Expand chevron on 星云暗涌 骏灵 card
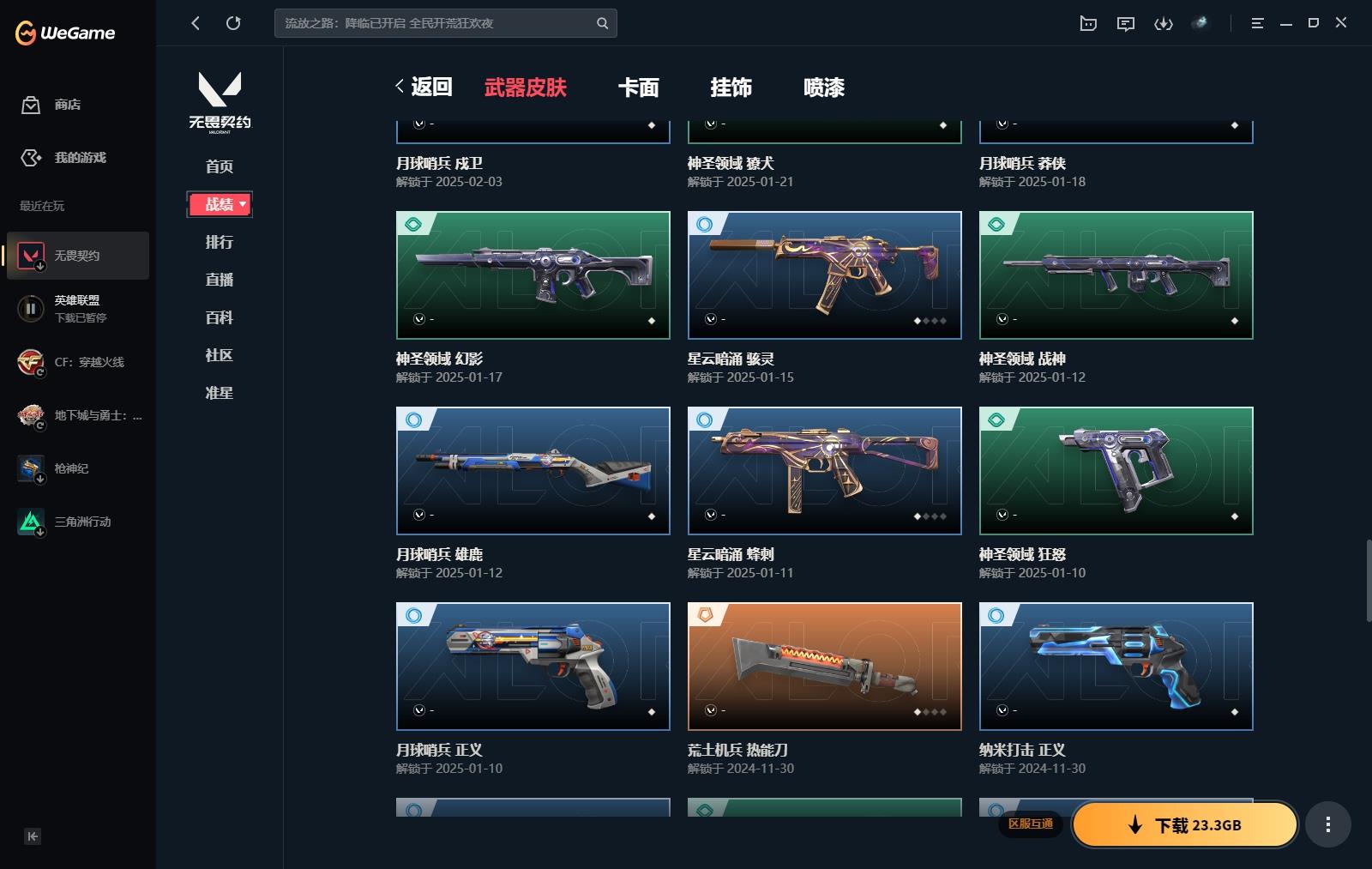The image size is (1372, 869). 711,319
